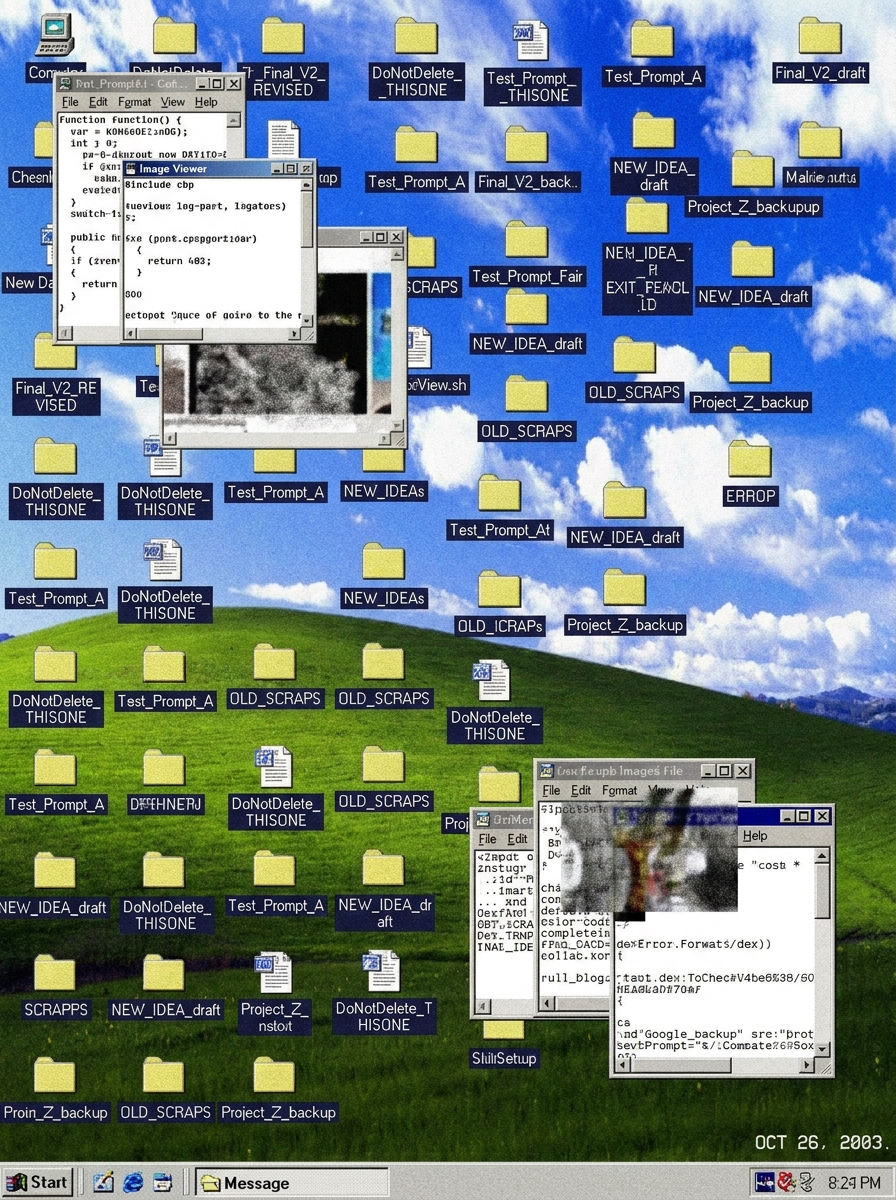This screenshot has height=1200, width=896.
Task: Select the Test_Prompt_Fair folder
Action: [526, 240]
